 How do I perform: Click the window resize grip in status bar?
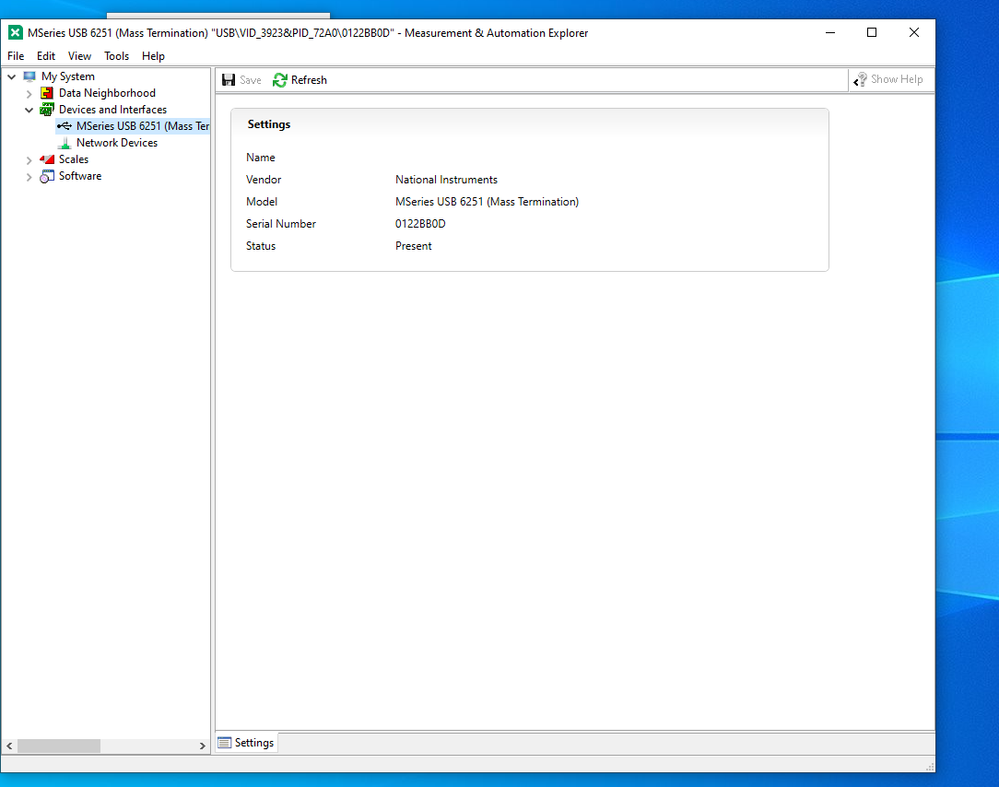coord(930,766)
